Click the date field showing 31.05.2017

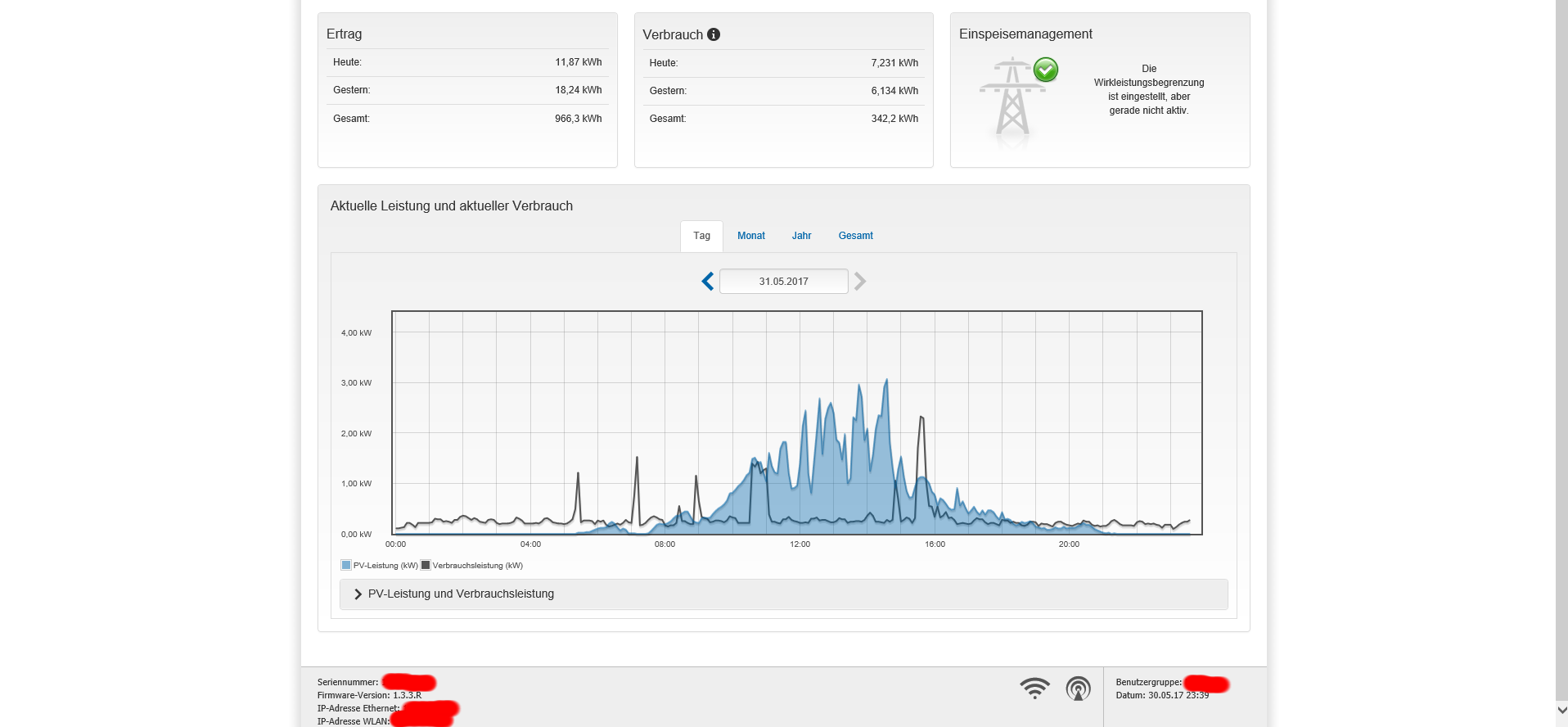coord(783,282)
